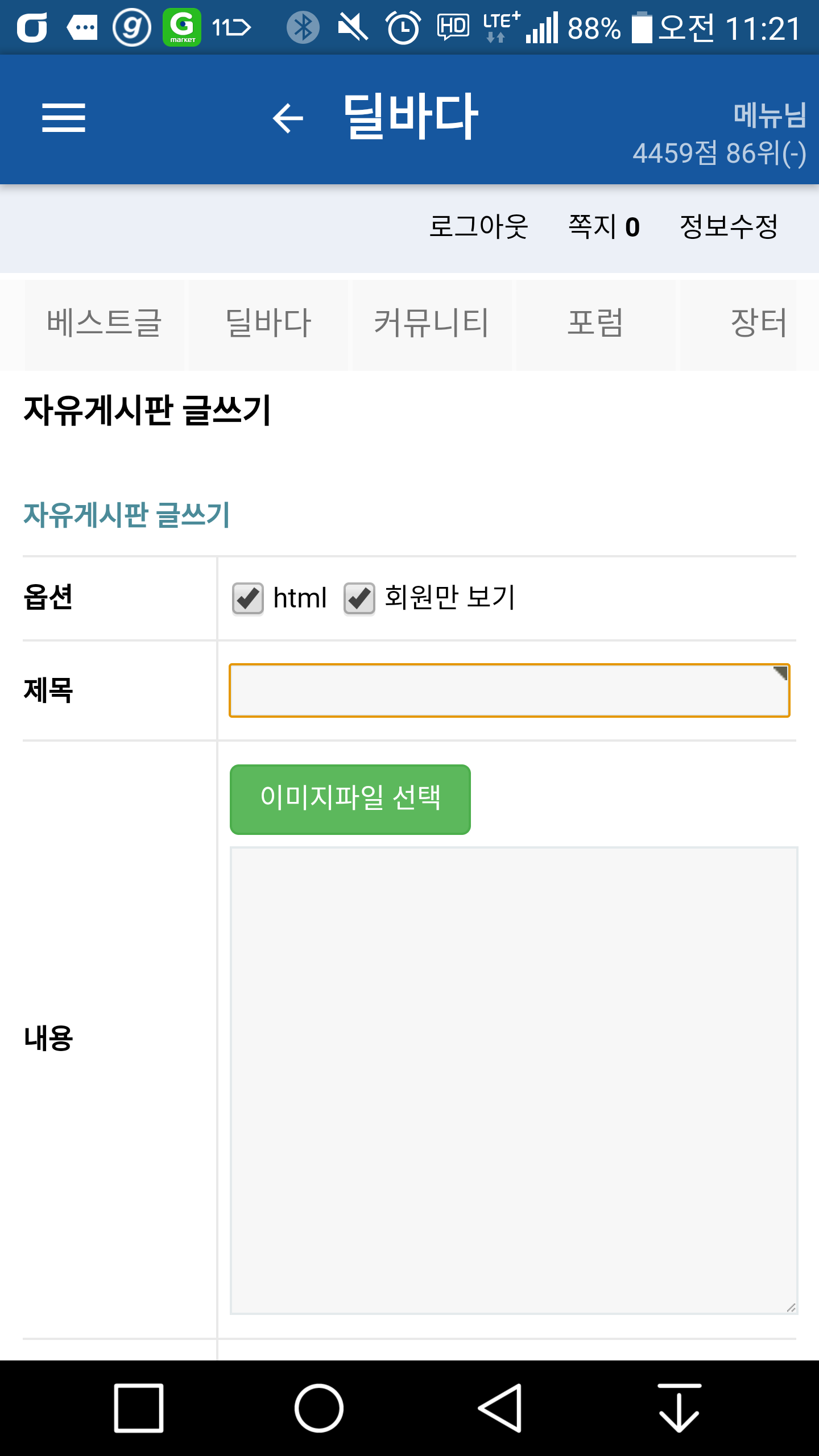
Task: Select the 포럼 tab
Action: [x=595, y=324]
